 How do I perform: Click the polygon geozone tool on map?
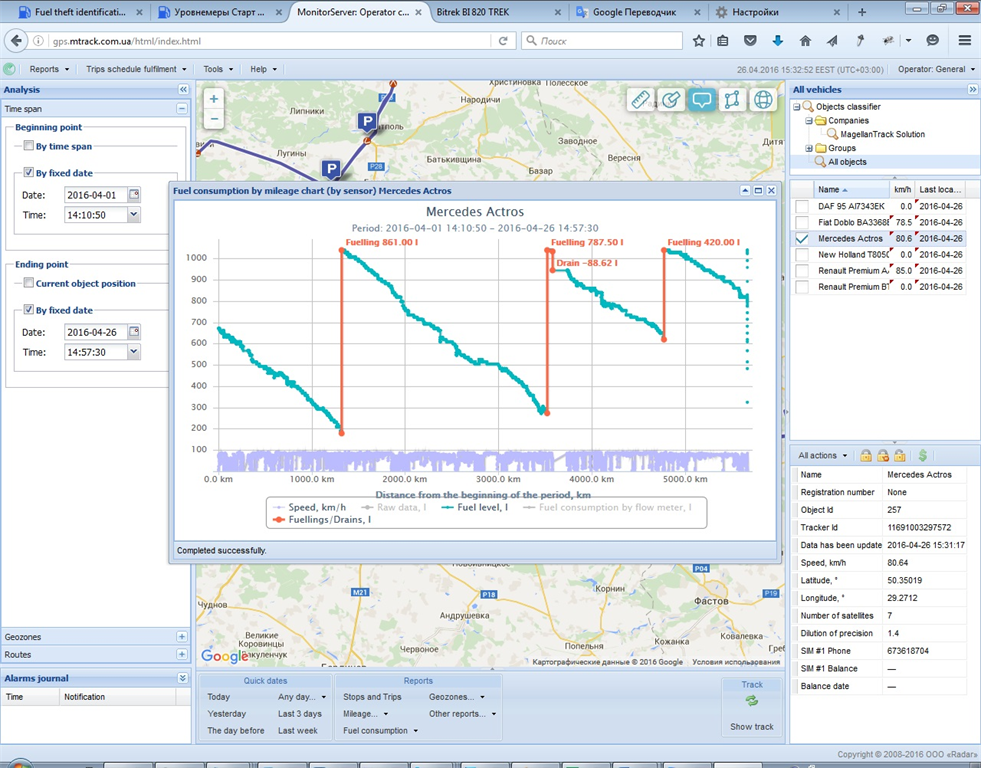733,100
